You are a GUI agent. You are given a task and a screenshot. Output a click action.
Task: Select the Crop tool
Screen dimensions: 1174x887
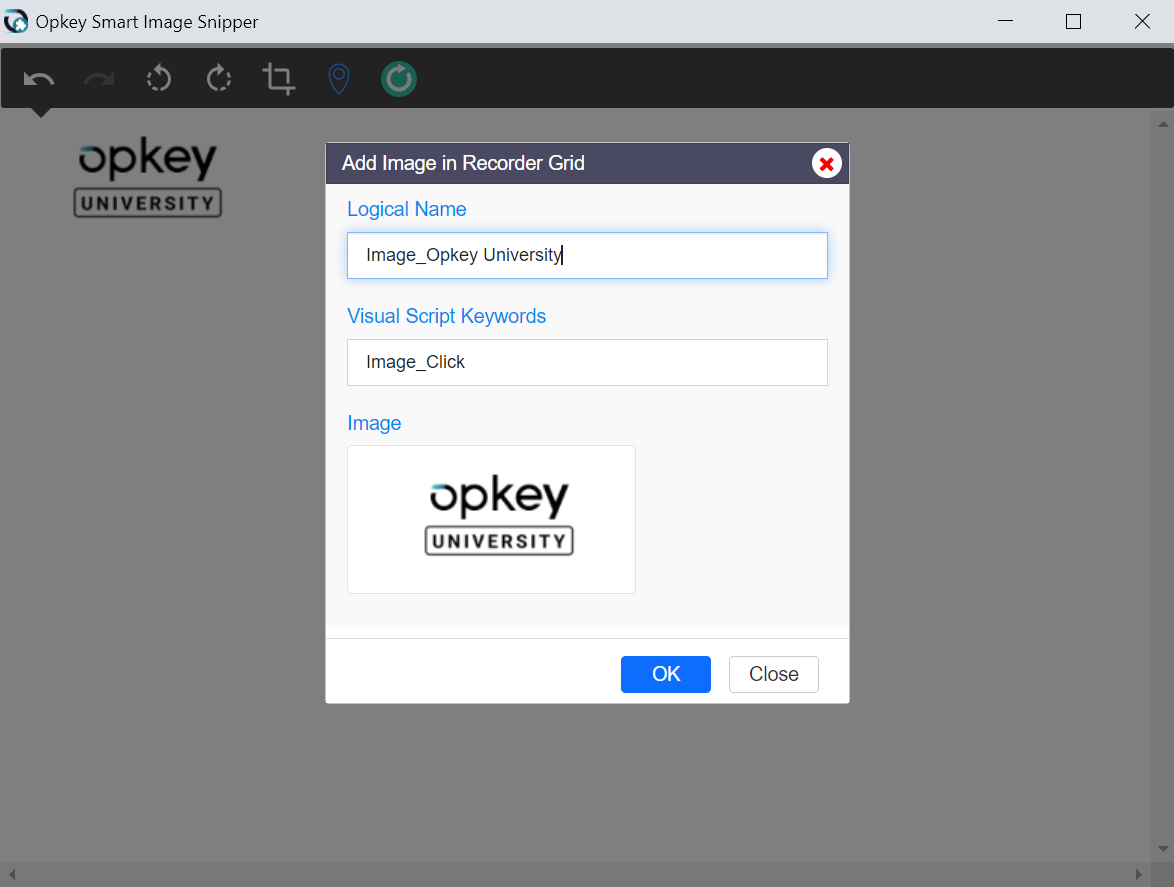click(279, 79)
